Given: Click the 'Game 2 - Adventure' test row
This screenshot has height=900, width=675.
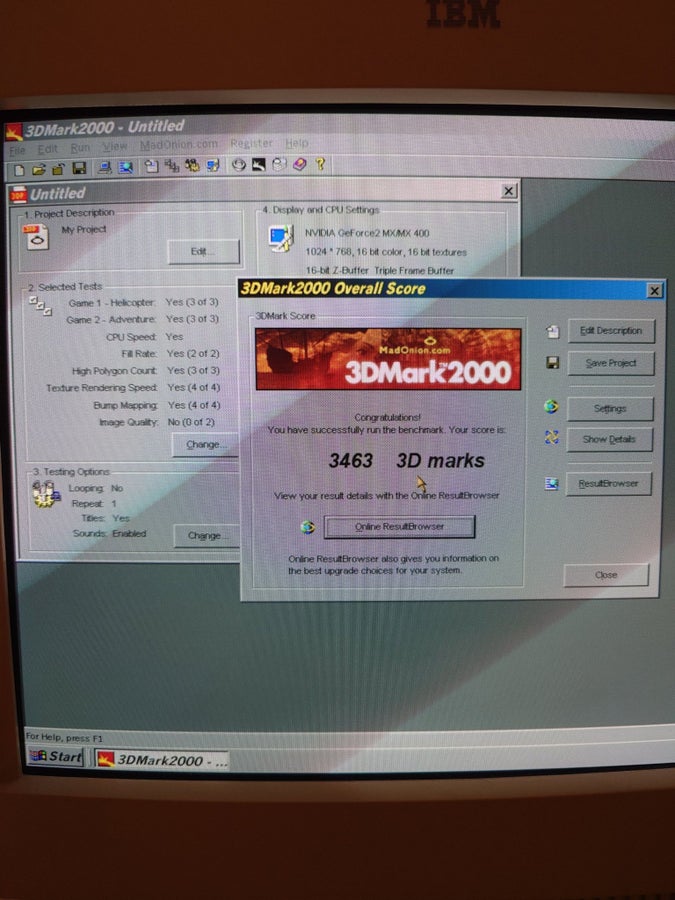Looking at the screenshot, I should pos(142,319).
